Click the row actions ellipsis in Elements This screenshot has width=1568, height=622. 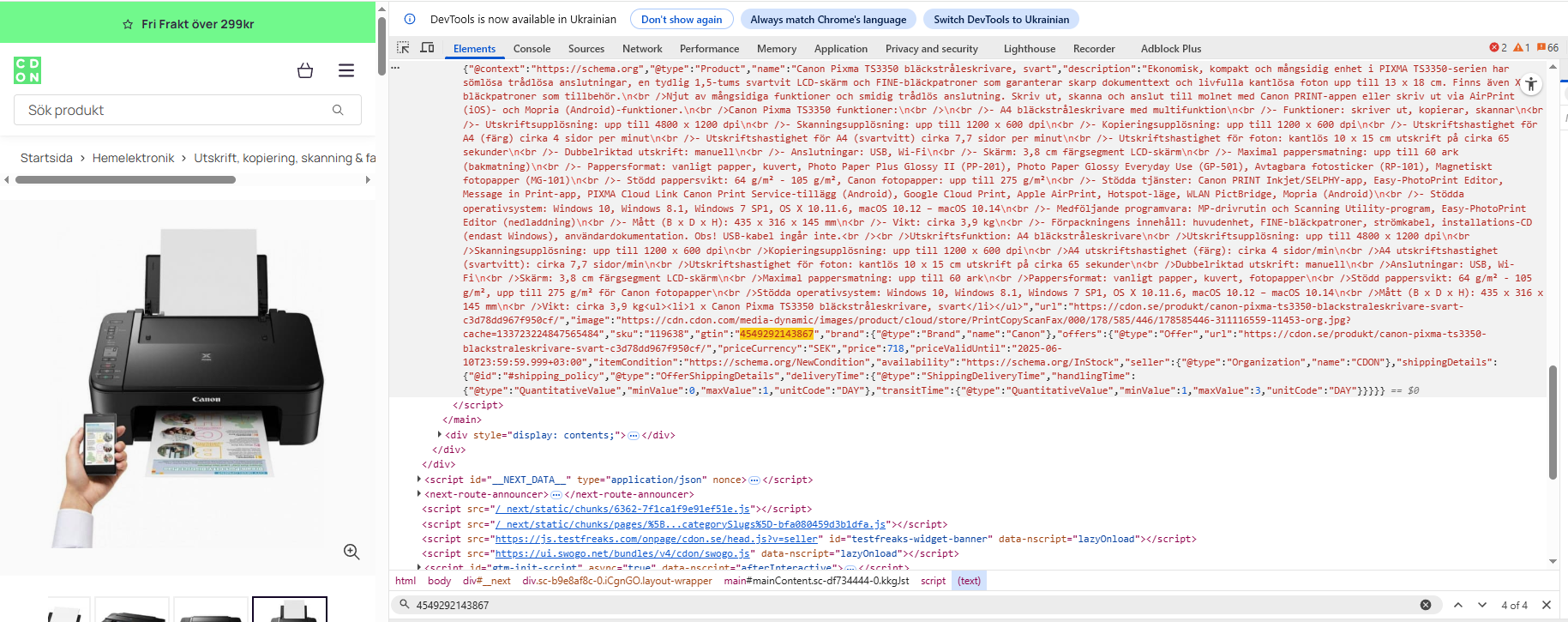(x=395, y=67)
